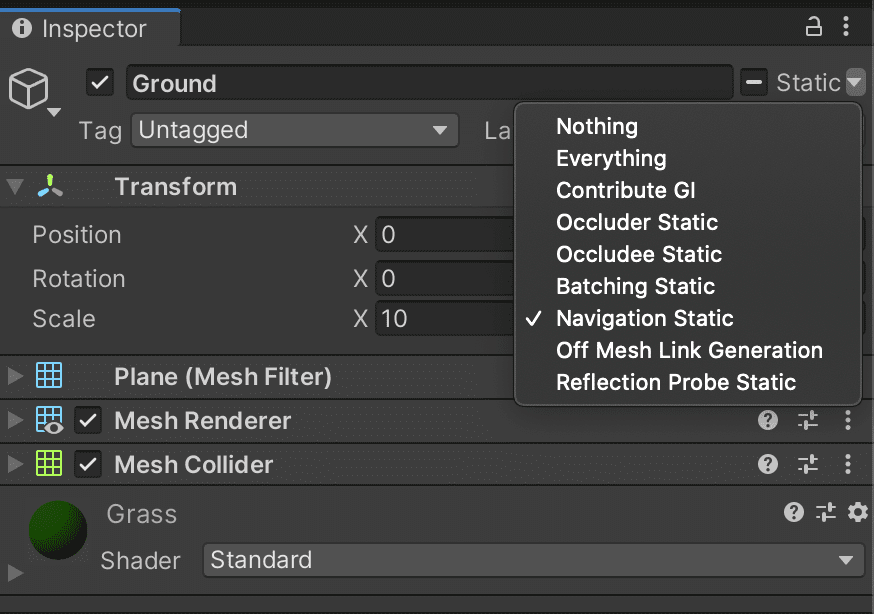Screen dimensions: 874x614
Task: Open Grass material preset sliders icon
Action: [826, 512]
